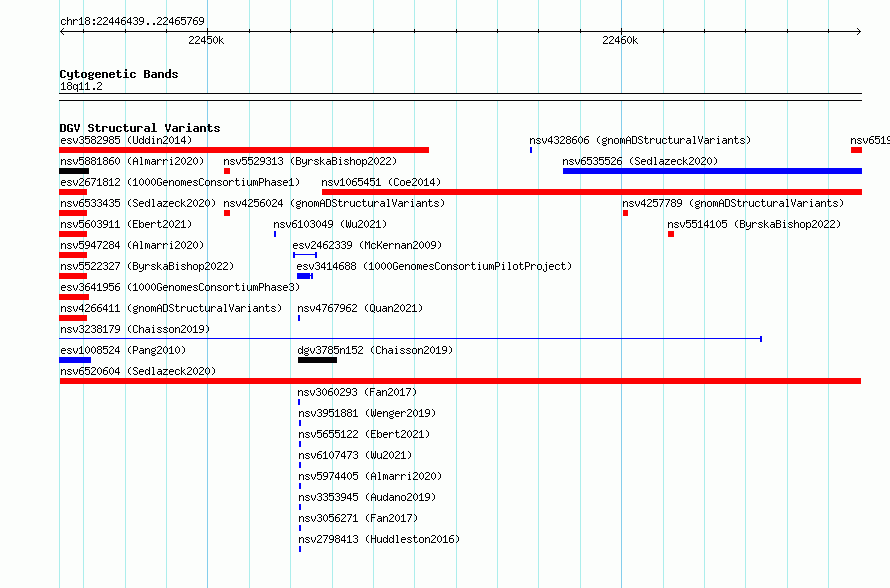890x588 pixels.
Task: Open esv1008524 (Pang2010) variant
Action: tap(123, 350)
